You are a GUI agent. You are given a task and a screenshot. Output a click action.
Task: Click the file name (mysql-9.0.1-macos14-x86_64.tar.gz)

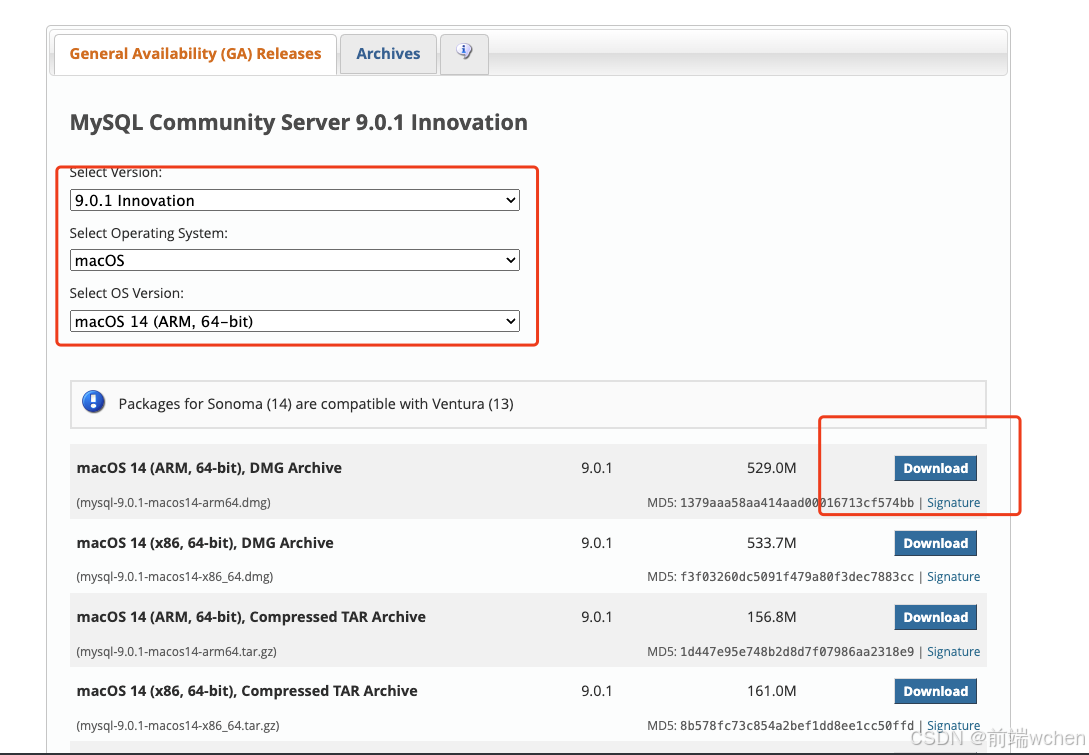tap(178, 725)
